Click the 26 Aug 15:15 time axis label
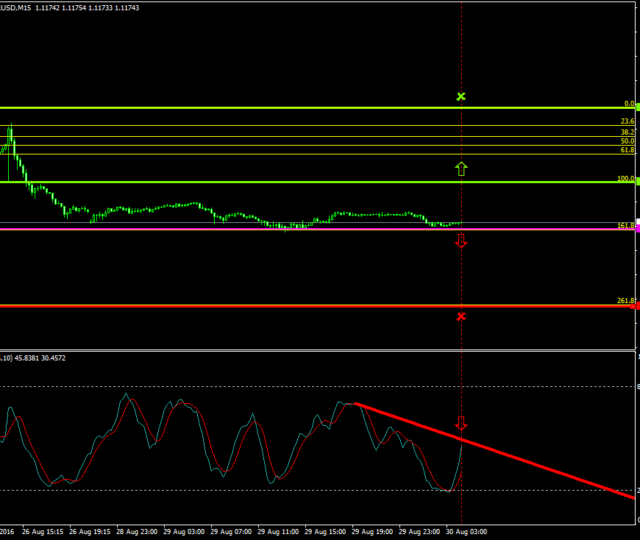The width and height of the screenshot is (640, 540). 43,532
